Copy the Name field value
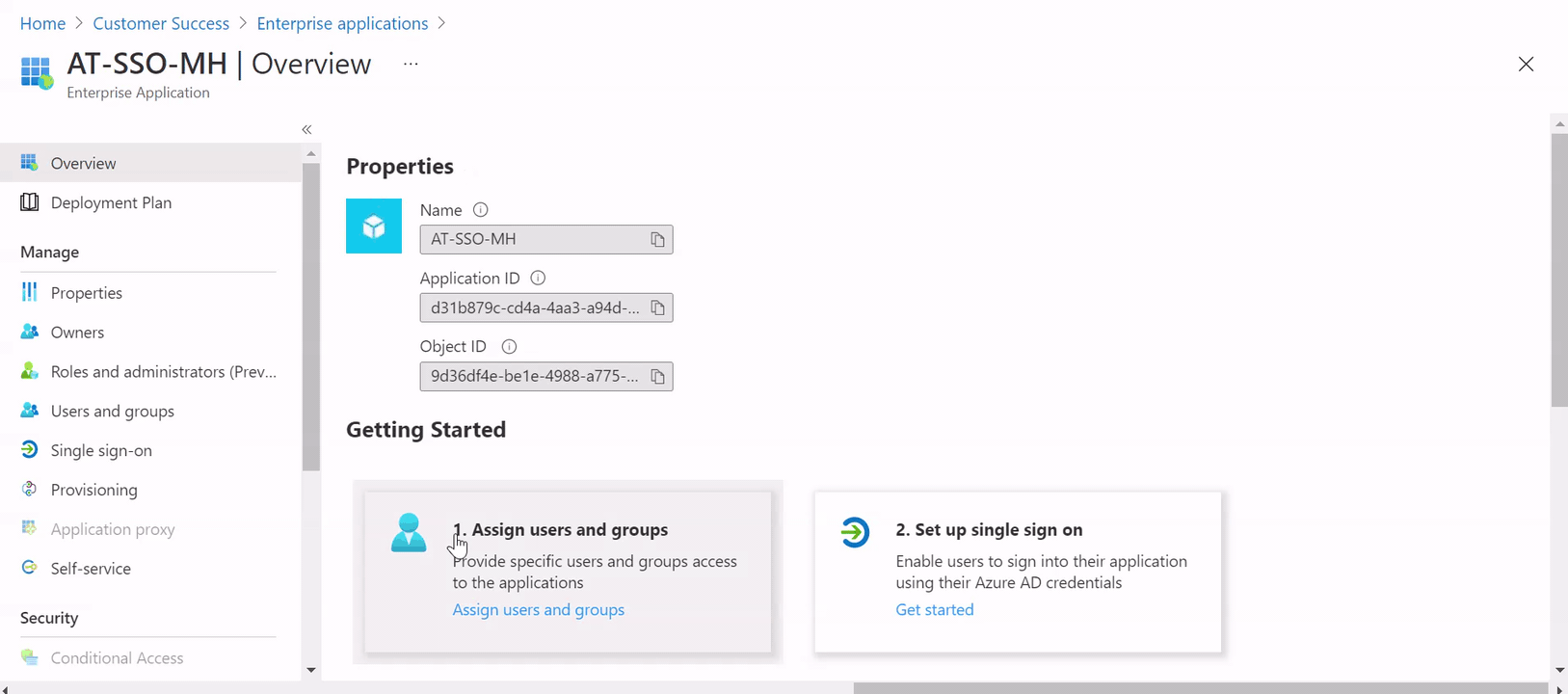 657,240
